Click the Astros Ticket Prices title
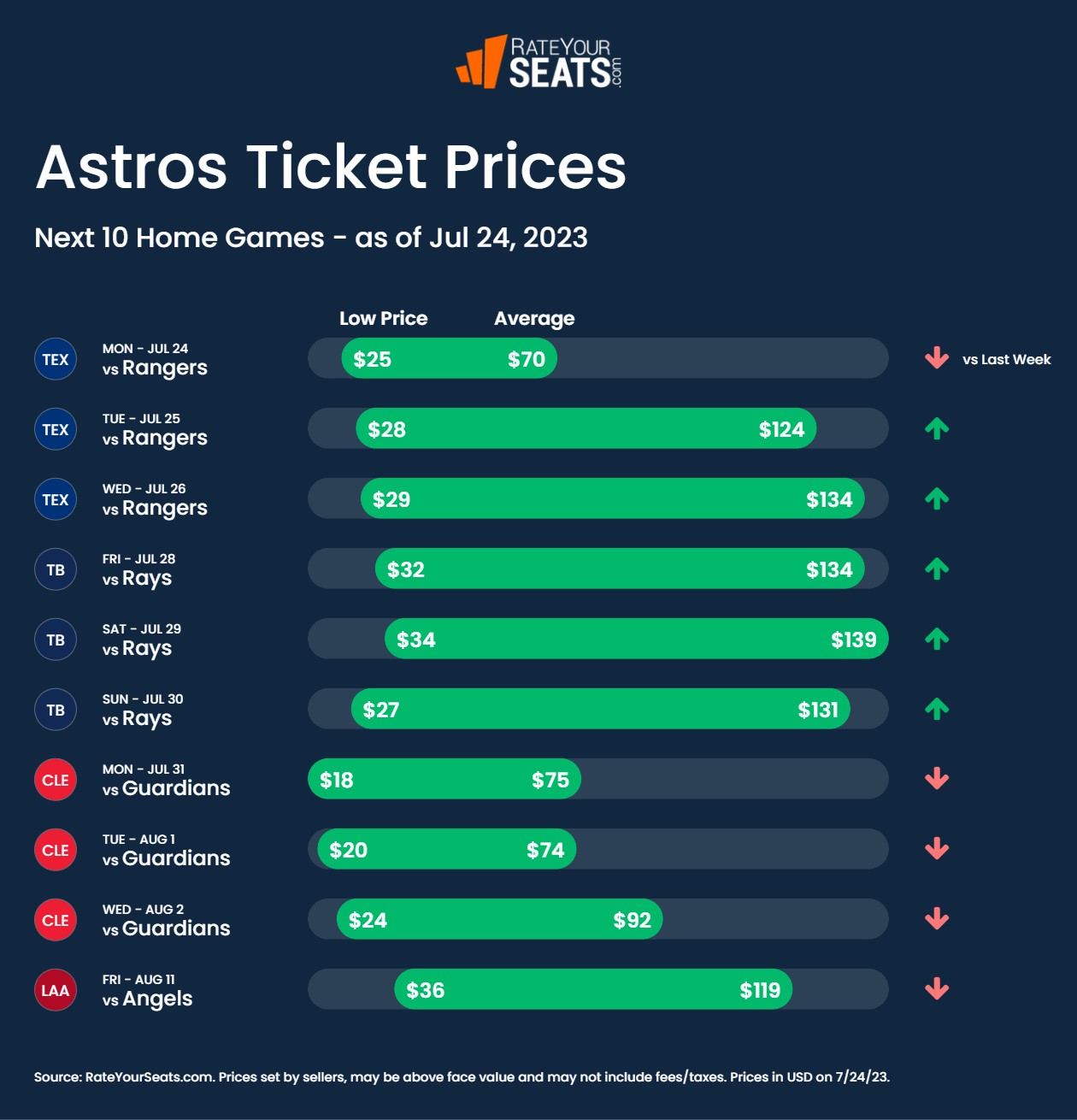 pyautogui.click(x=331, y=166)
